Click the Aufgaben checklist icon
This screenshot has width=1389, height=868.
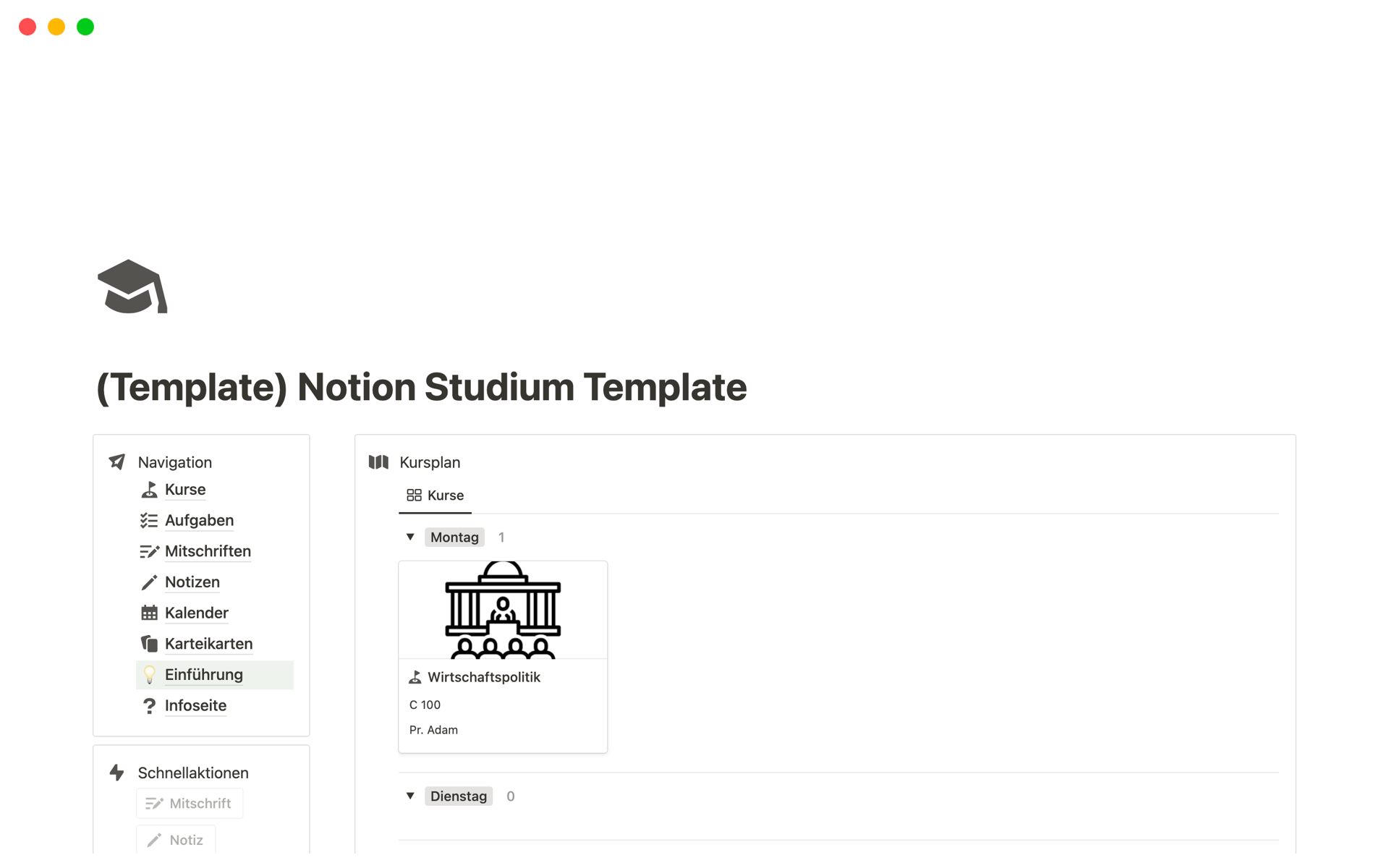coord(149,521)
